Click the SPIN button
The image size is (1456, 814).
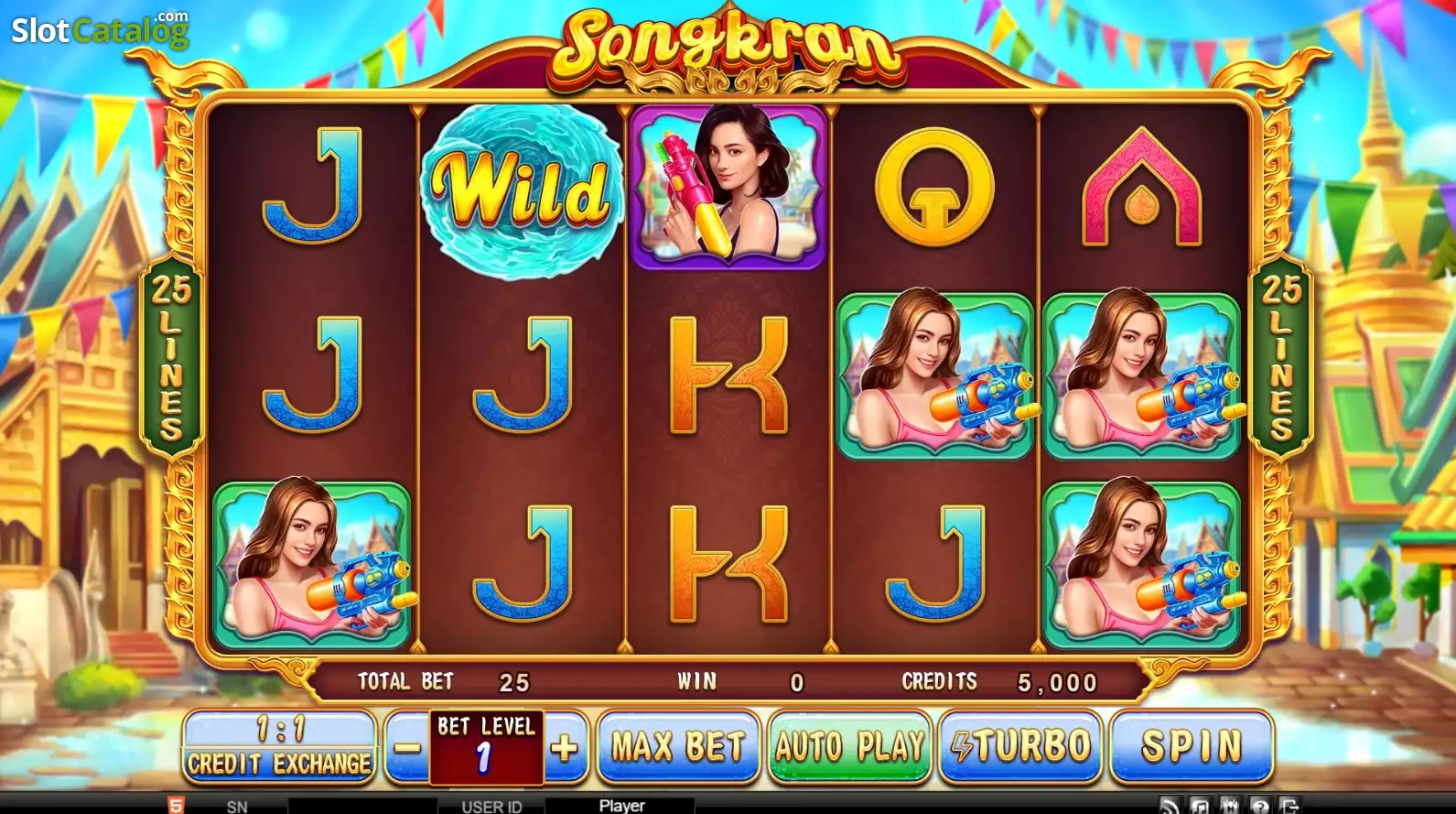coord(1192,746)
